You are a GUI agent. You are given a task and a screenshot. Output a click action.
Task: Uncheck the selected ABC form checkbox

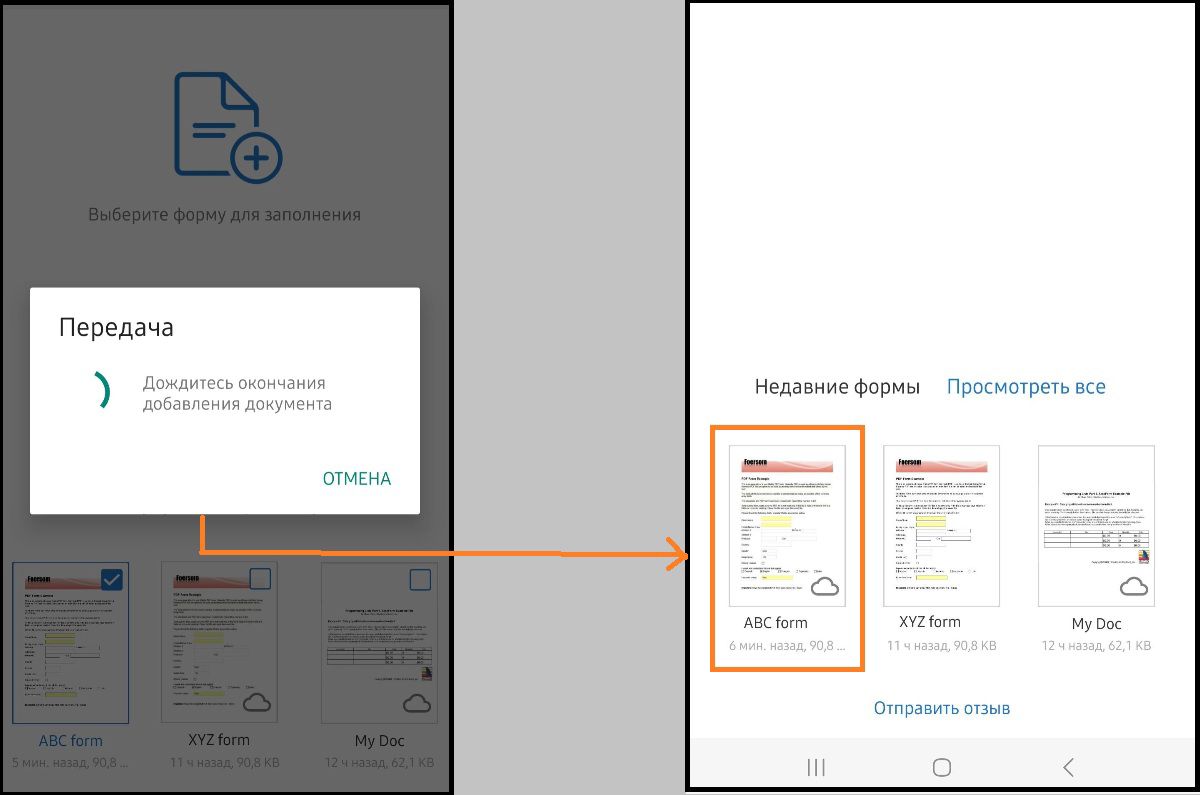[x=113, y=578]
